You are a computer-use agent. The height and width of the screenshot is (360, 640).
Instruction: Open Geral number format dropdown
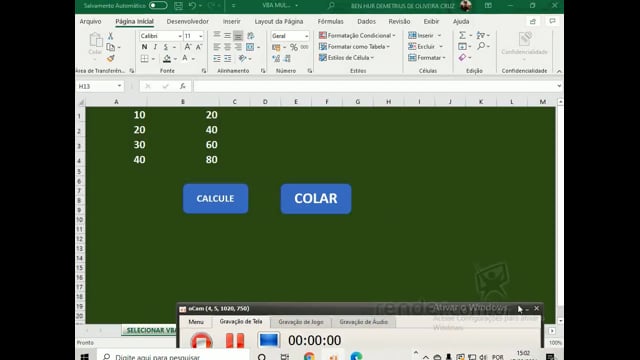[307, 36]
